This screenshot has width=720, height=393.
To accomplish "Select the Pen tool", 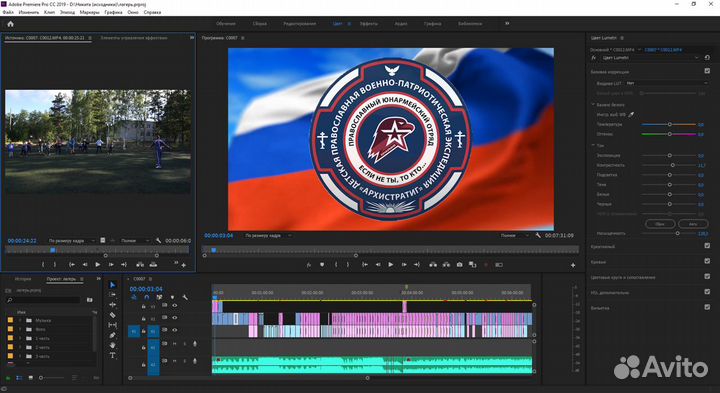I will click(x=112, y=335).
